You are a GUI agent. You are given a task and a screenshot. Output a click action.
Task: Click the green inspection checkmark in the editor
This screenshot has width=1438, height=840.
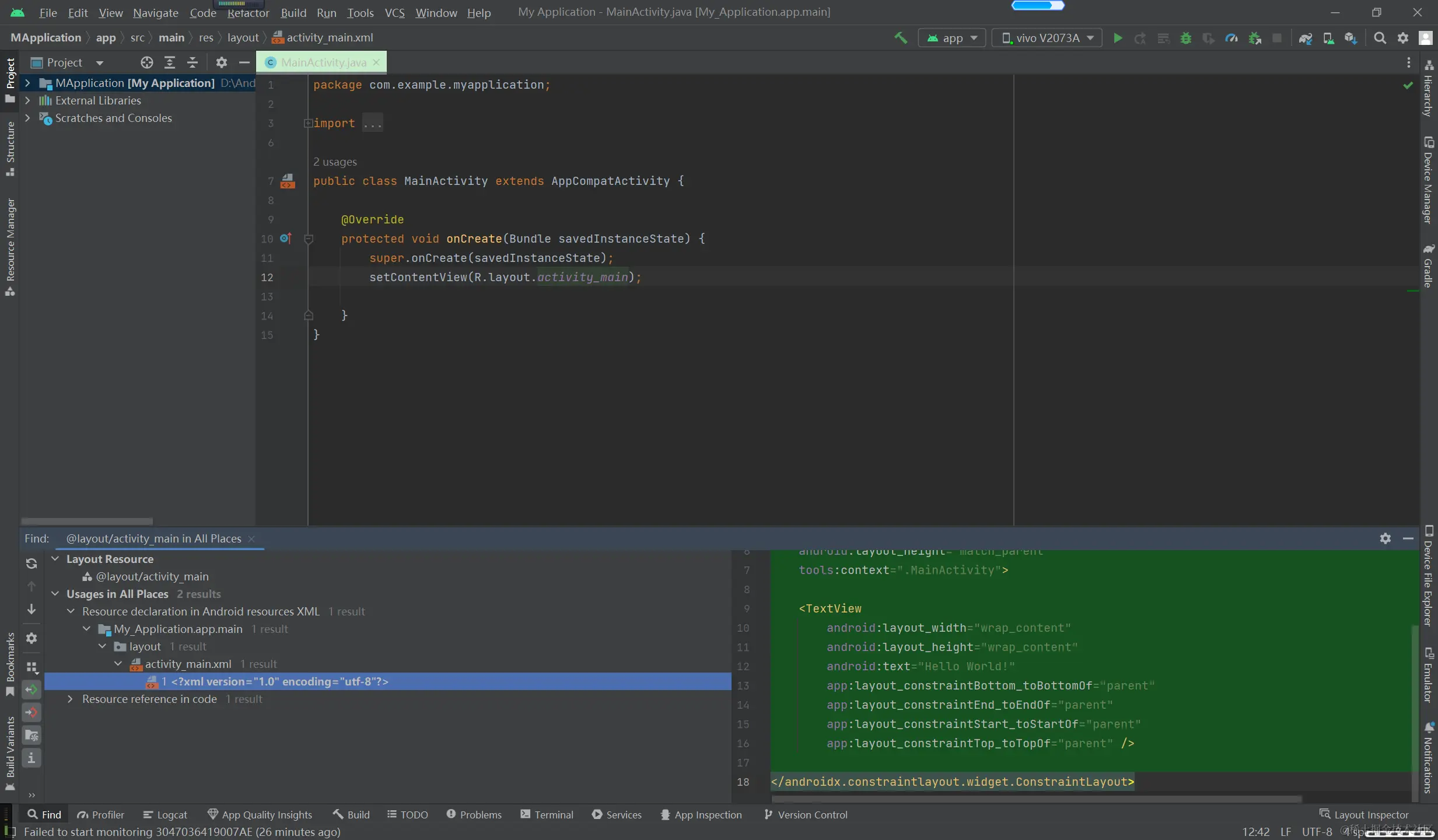(x=1408, y=85)
